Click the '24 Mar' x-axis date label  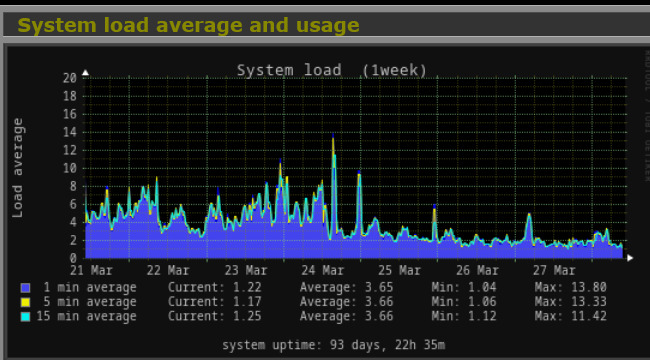(323, 271)
